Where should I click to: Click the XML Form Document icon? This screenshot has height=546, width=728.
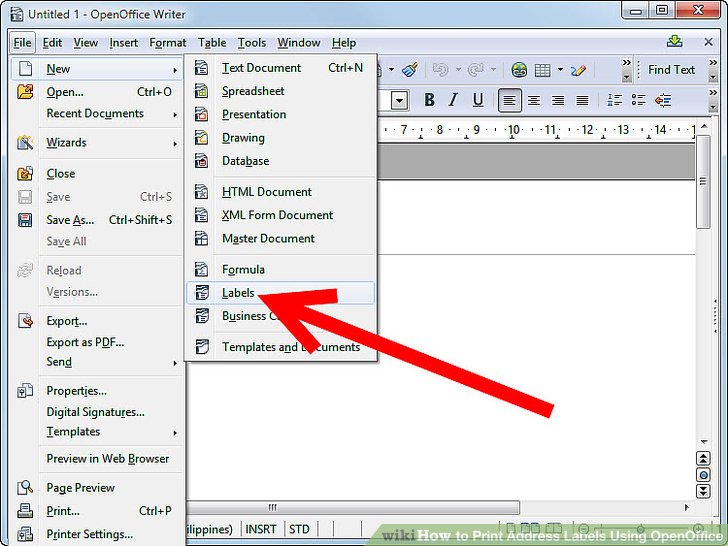(202, 215)
